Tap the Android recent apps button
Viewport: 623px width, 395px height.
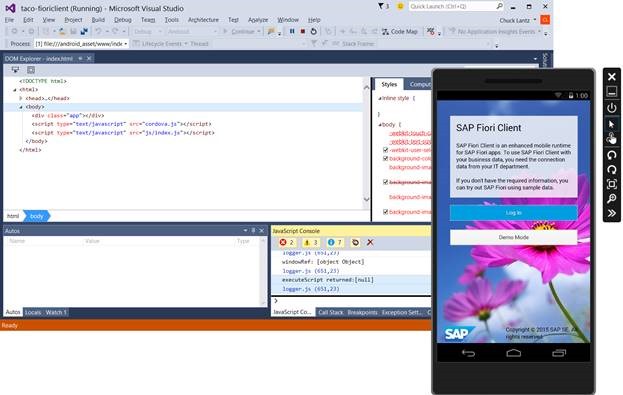point(559,353)
